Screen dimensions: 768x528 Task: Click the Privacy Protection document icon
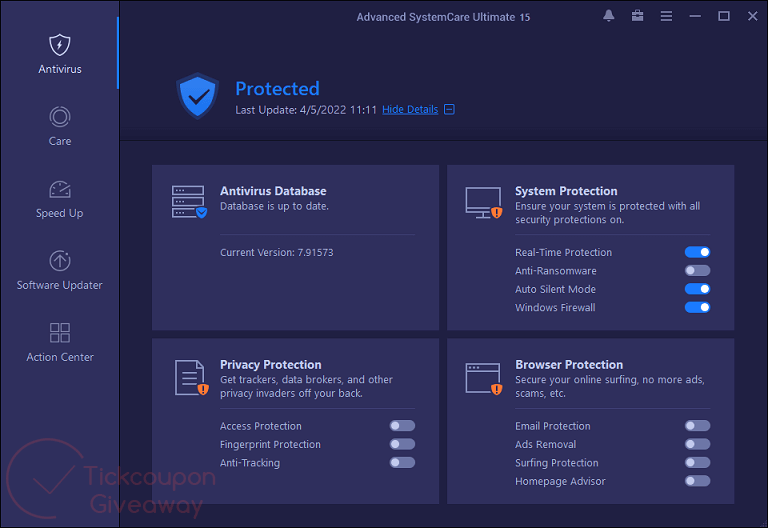tap(192, 378)
